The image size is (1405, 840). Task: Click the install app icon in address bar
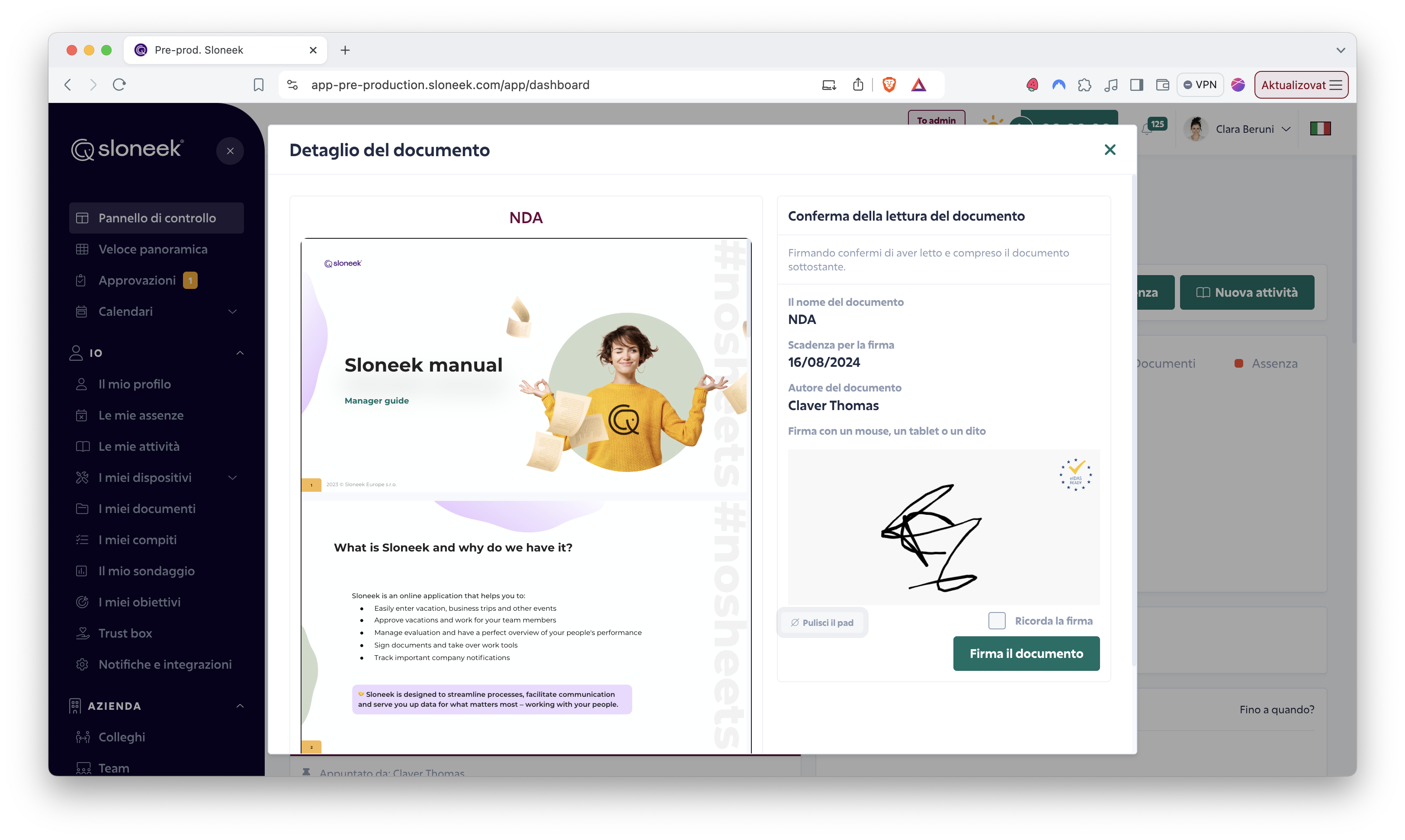(x=829, y=85)
